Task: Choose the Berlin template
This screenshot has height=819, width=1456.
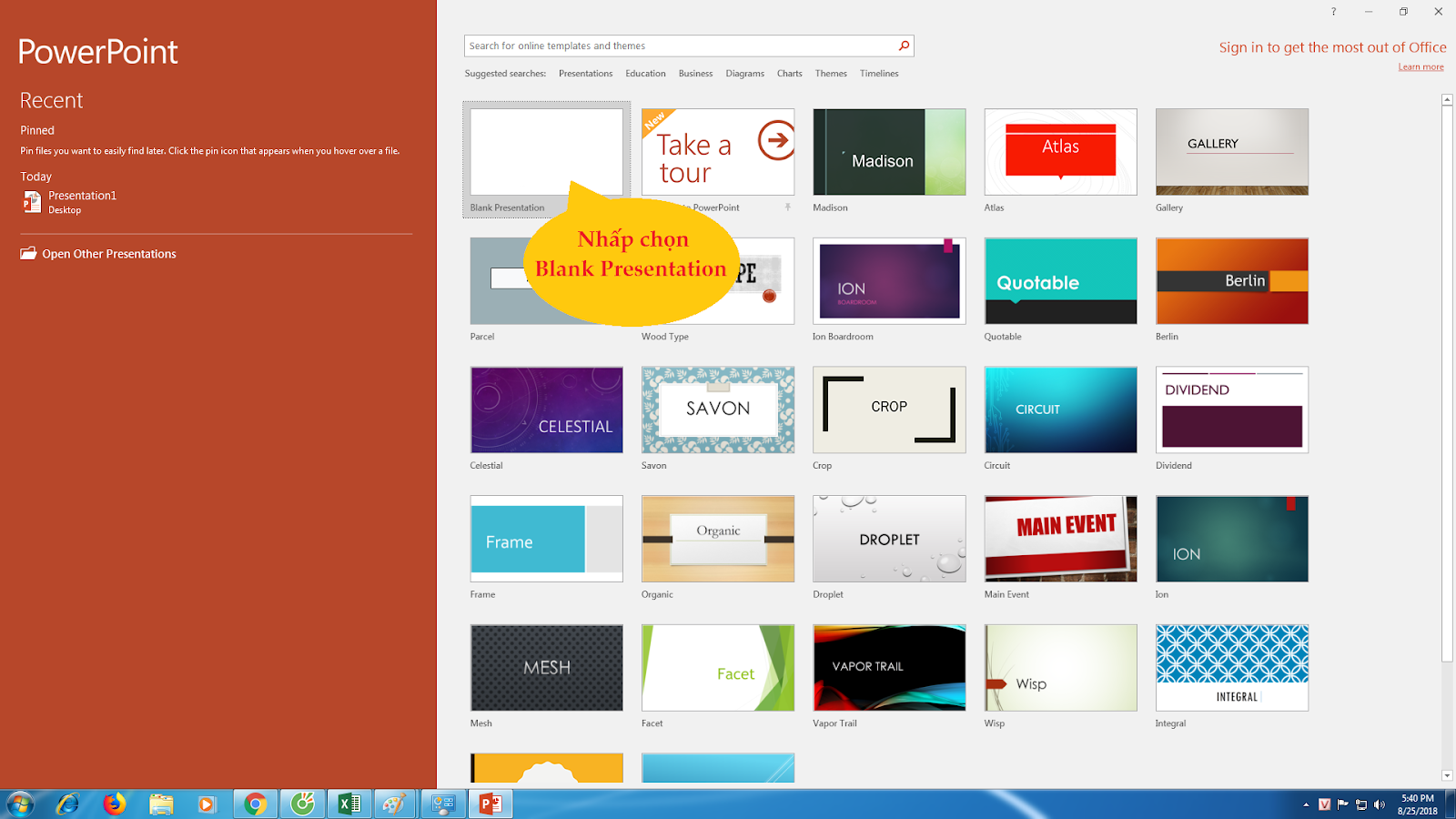Action: [x=1232, y=281]
